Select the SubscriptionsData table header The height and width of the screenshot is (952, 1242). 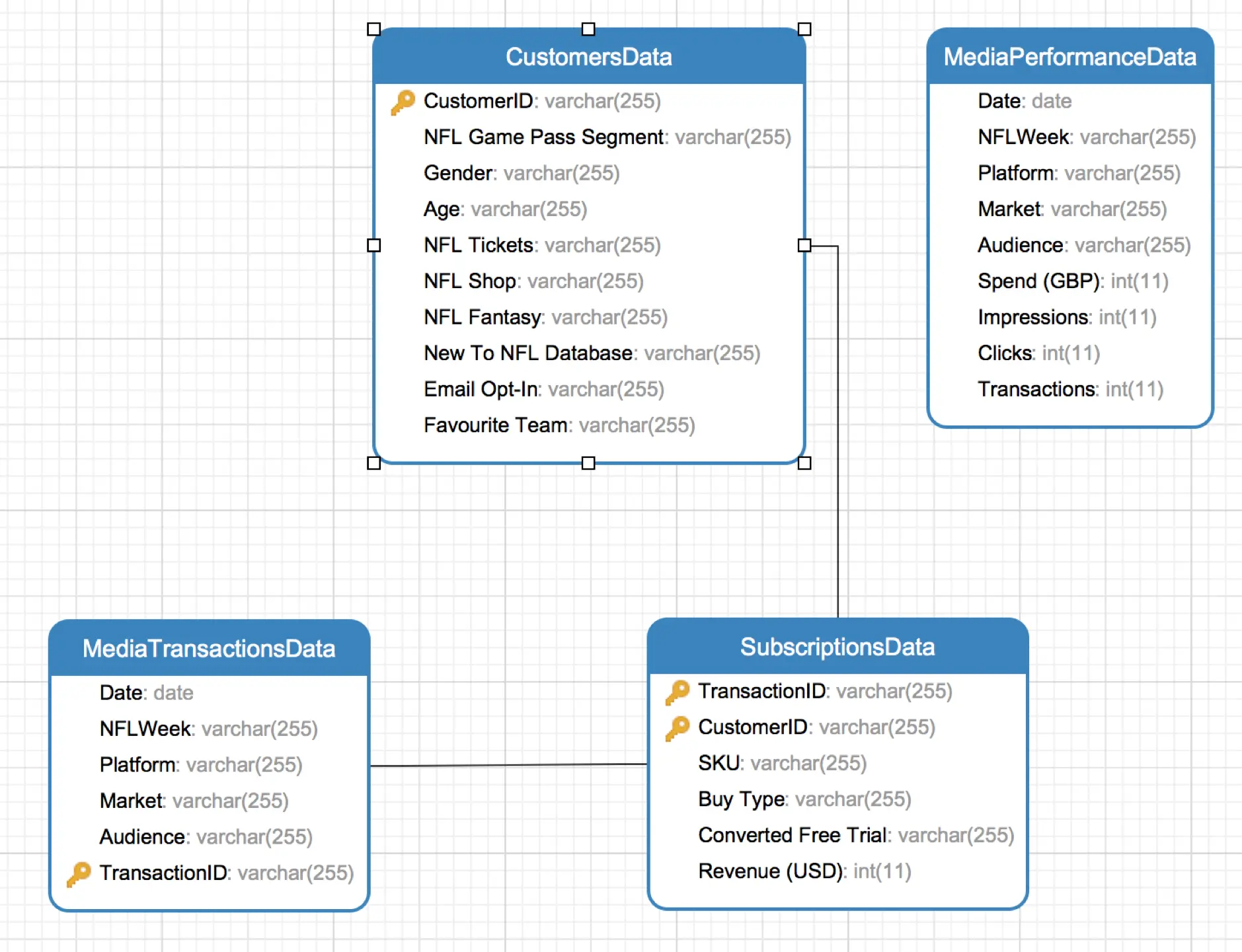[x=837, y=647]
